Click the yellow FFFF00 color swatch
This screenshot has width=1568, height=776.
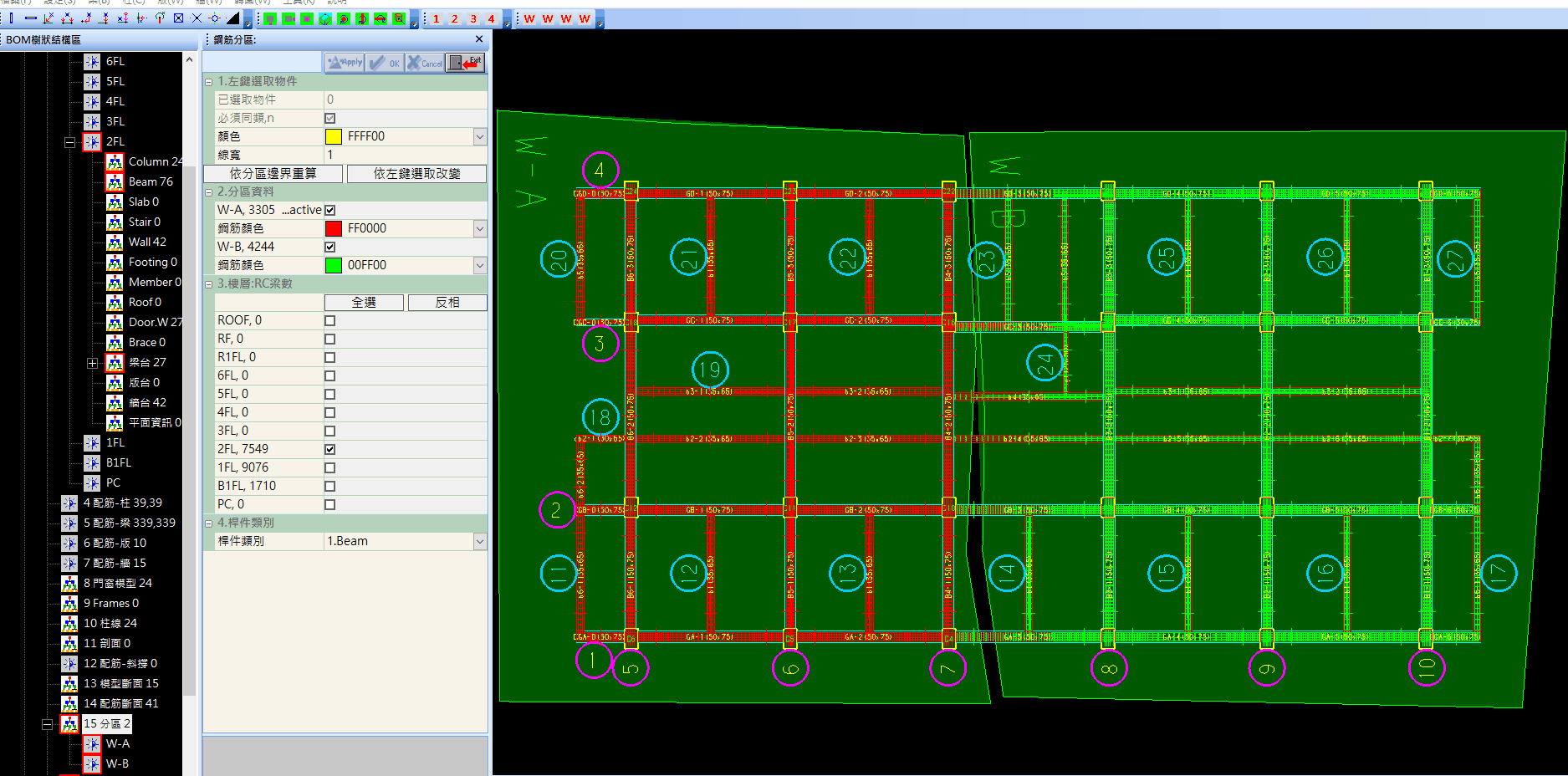click(x=334, y=136)
